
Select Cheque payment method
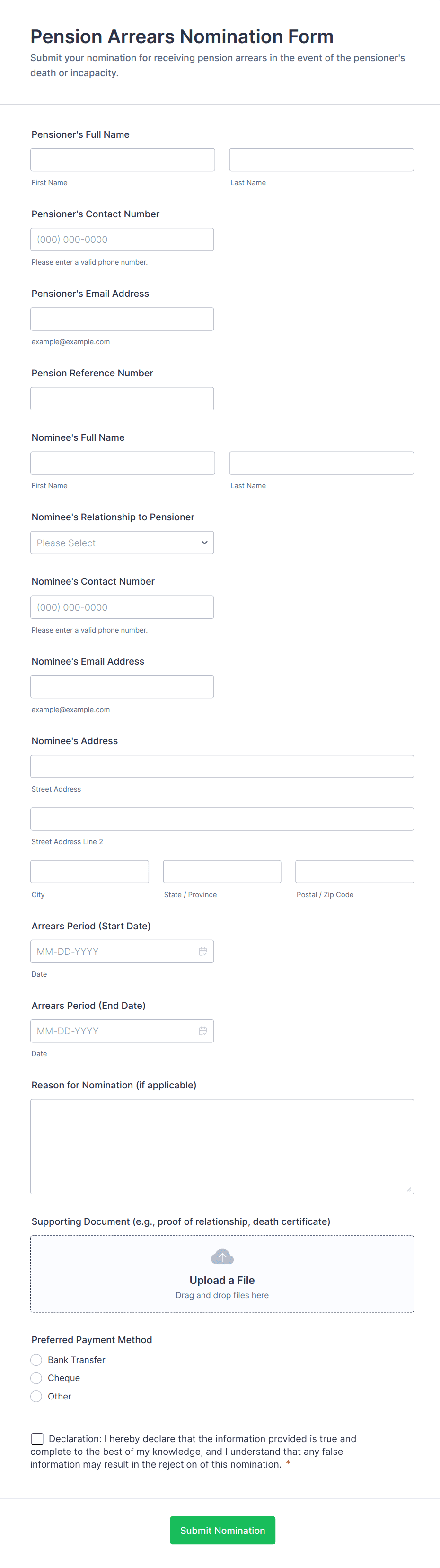click(36, 1378)
